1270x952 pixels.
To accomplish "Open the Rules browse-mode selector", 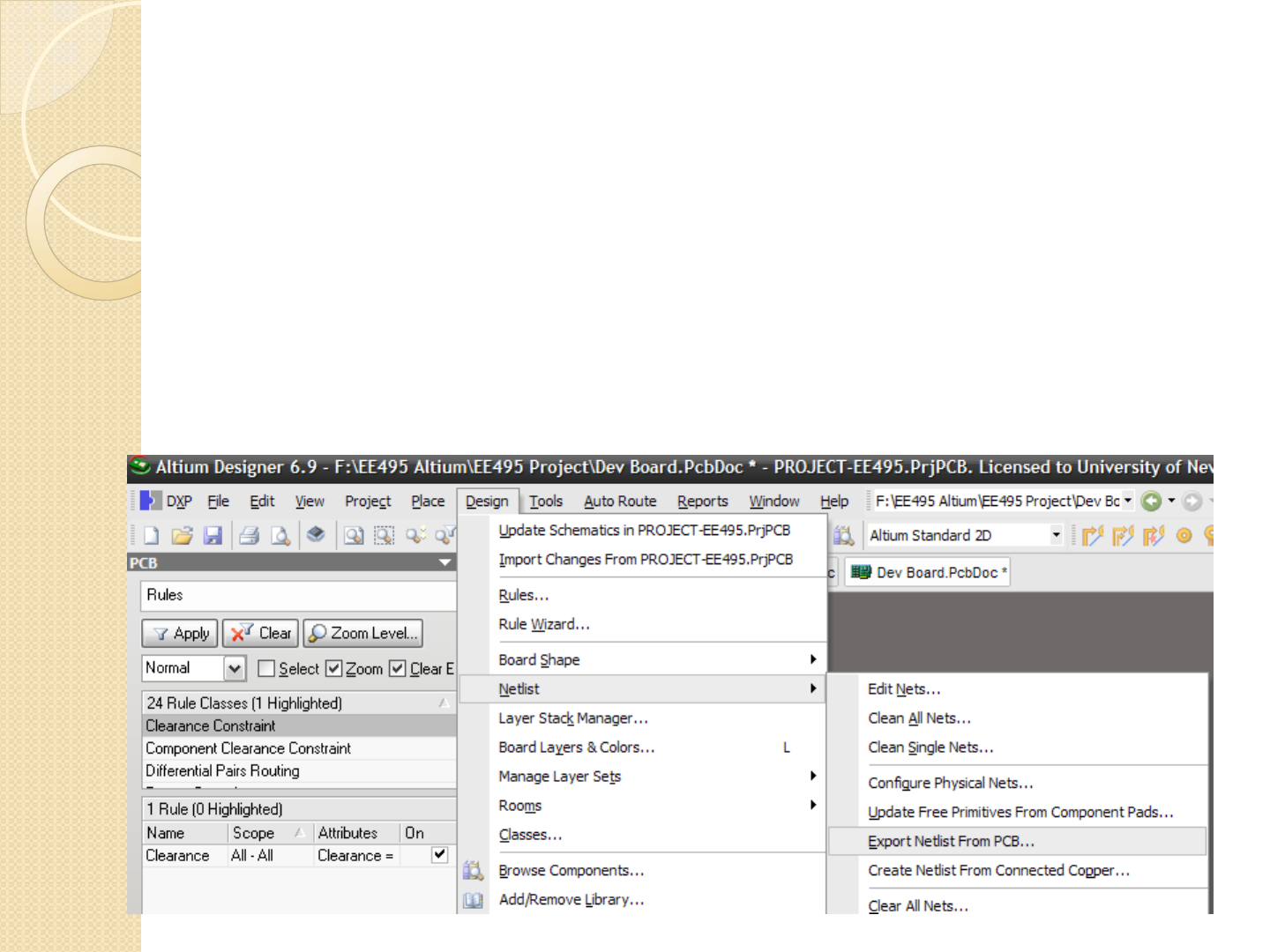I will 298,595.
